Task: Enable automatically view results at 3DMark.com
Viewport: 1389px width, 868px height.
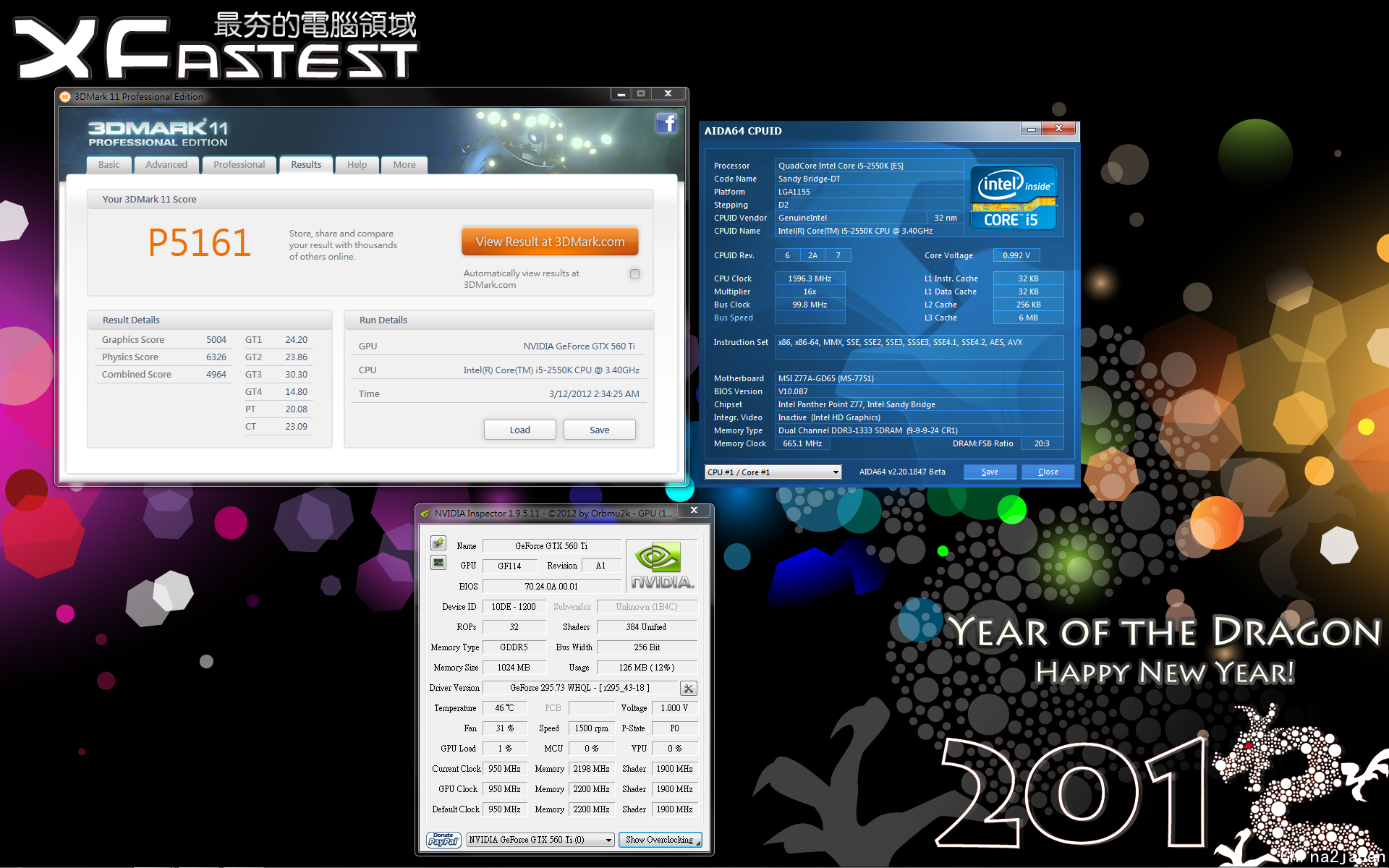Action: [634, 274]
